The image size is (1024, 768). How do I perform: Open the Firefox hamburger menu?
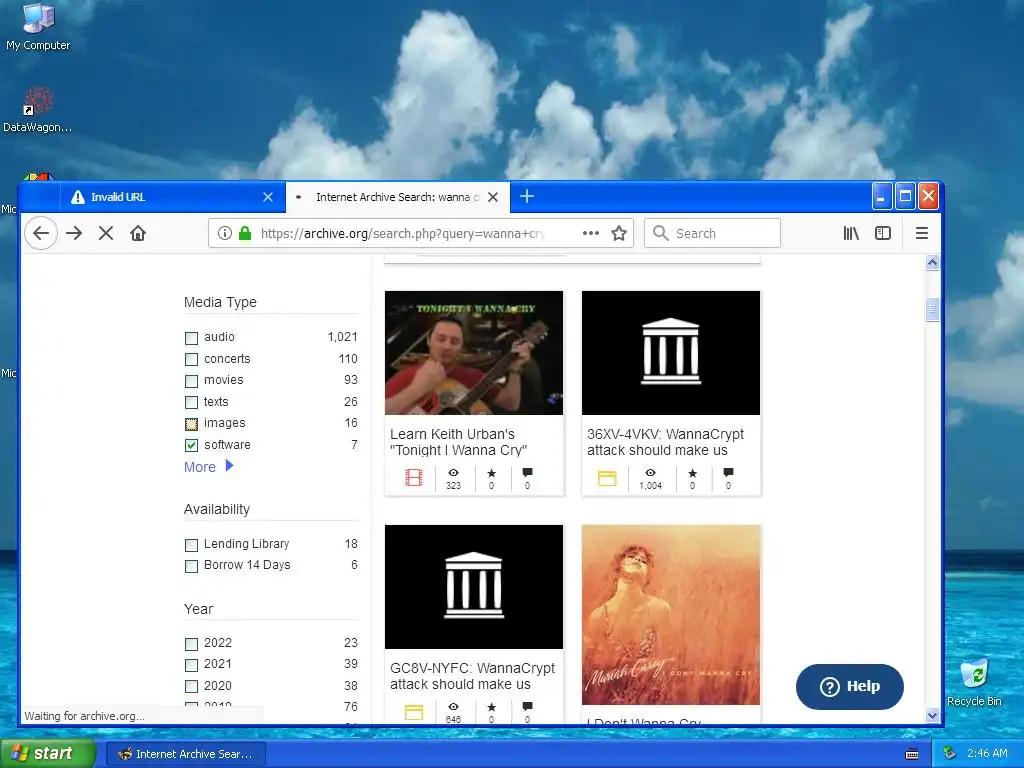point(922,233)
